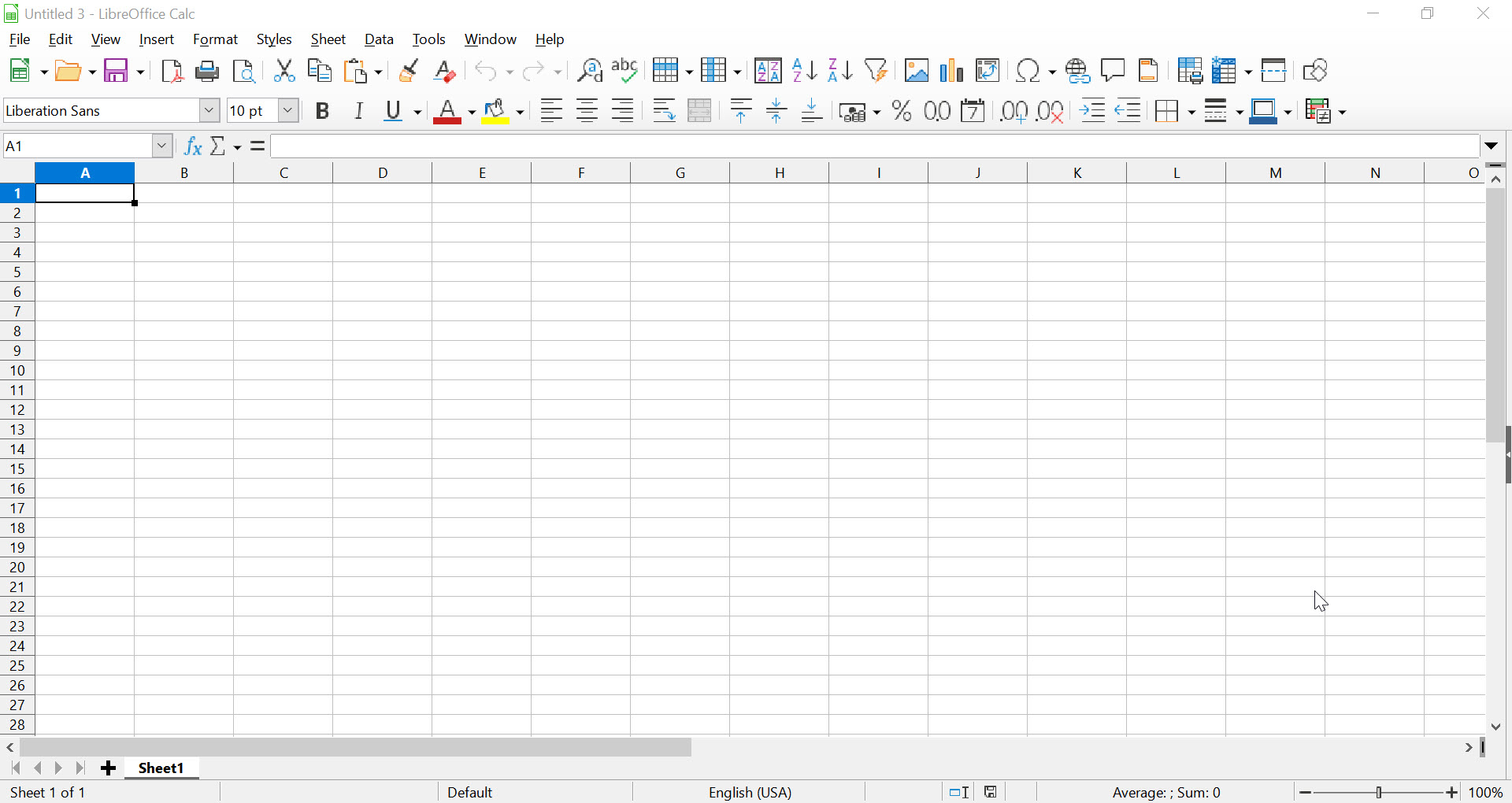Click Split Window icon
This screenshot has width=1512, height=803.
click(1275, 71)
